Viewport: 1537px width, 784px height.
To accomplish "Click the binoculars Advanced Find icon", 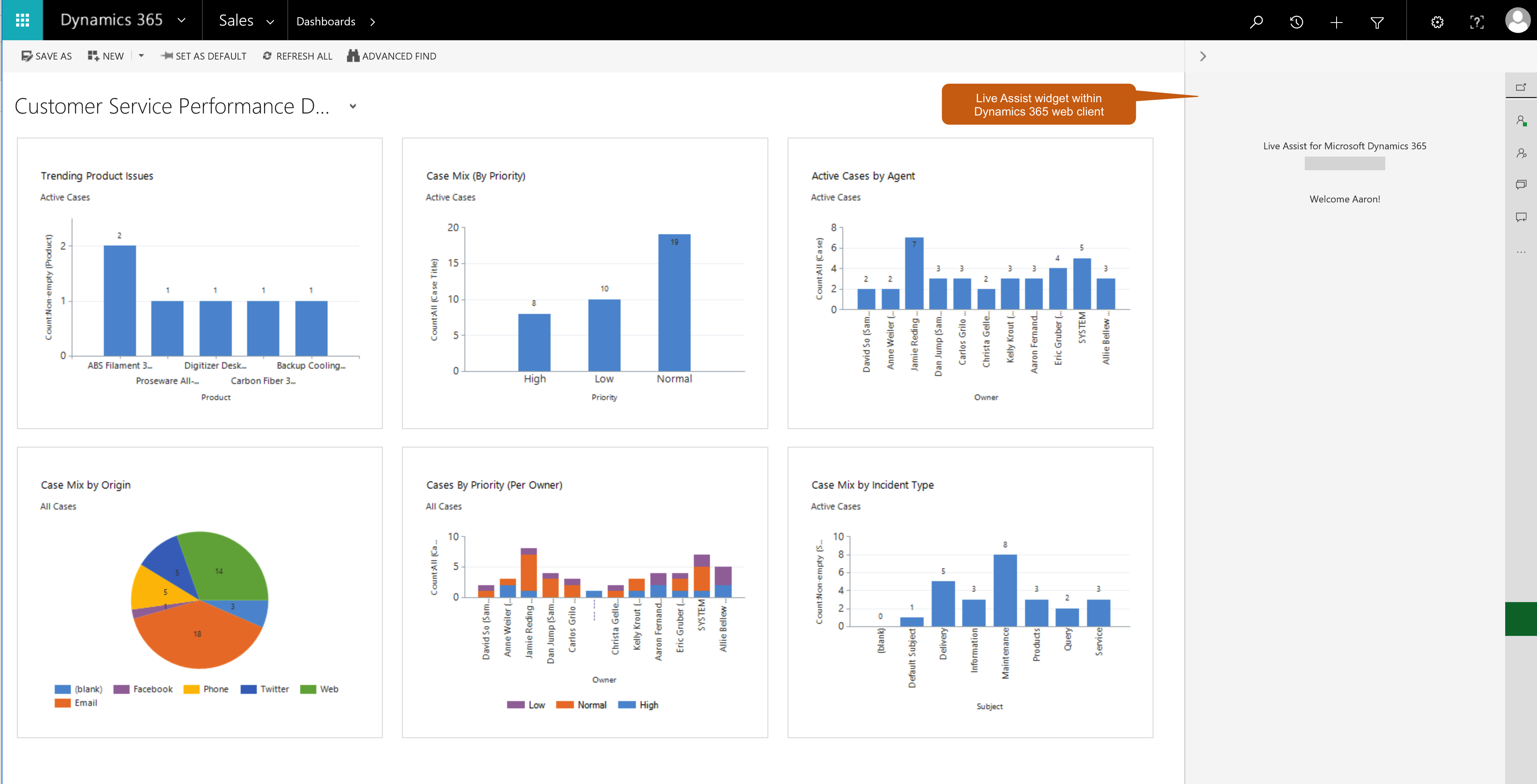I will 353,56.
